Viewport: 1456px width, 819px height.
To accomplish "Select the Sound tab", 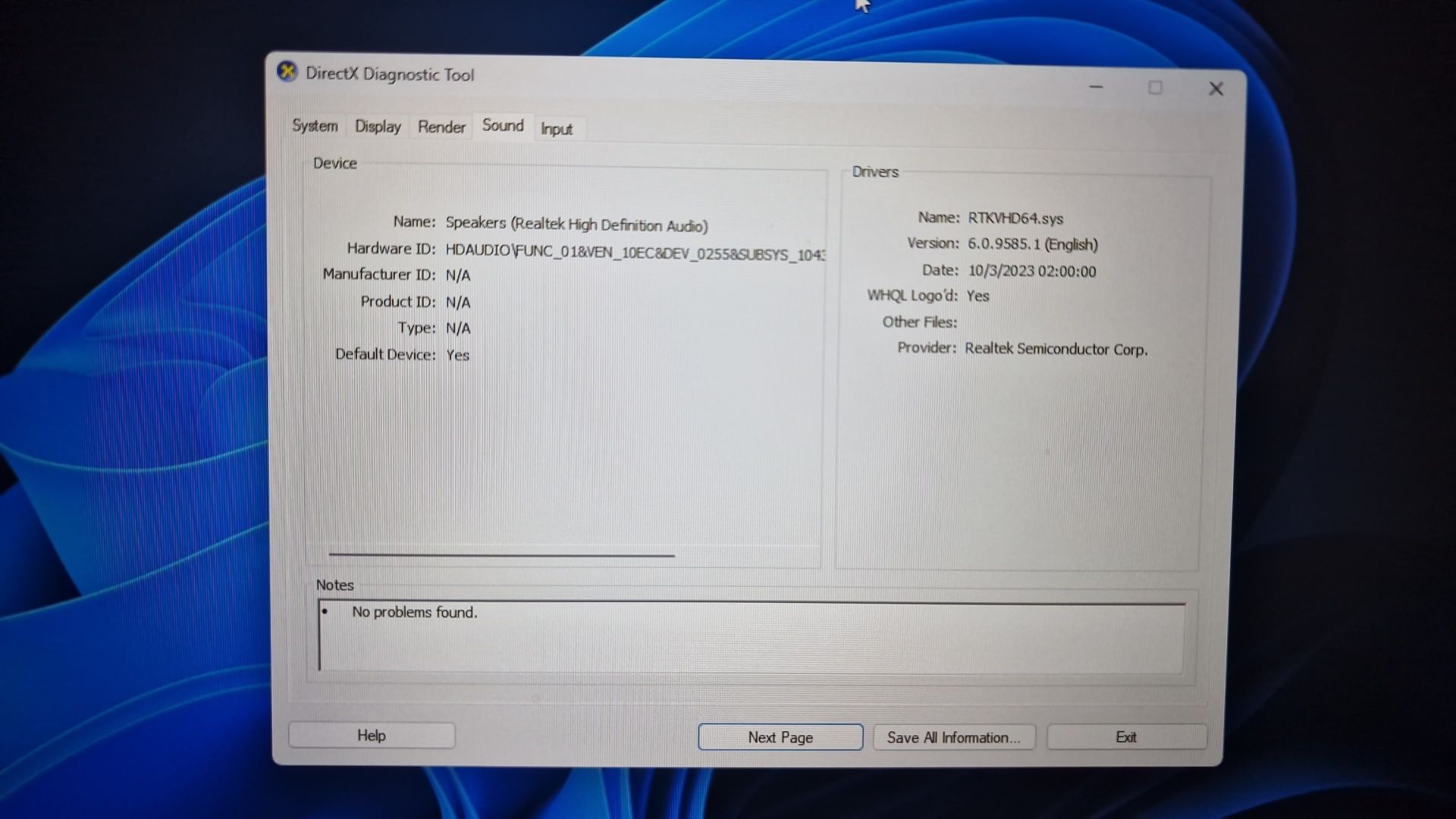I will coord(503,126).
